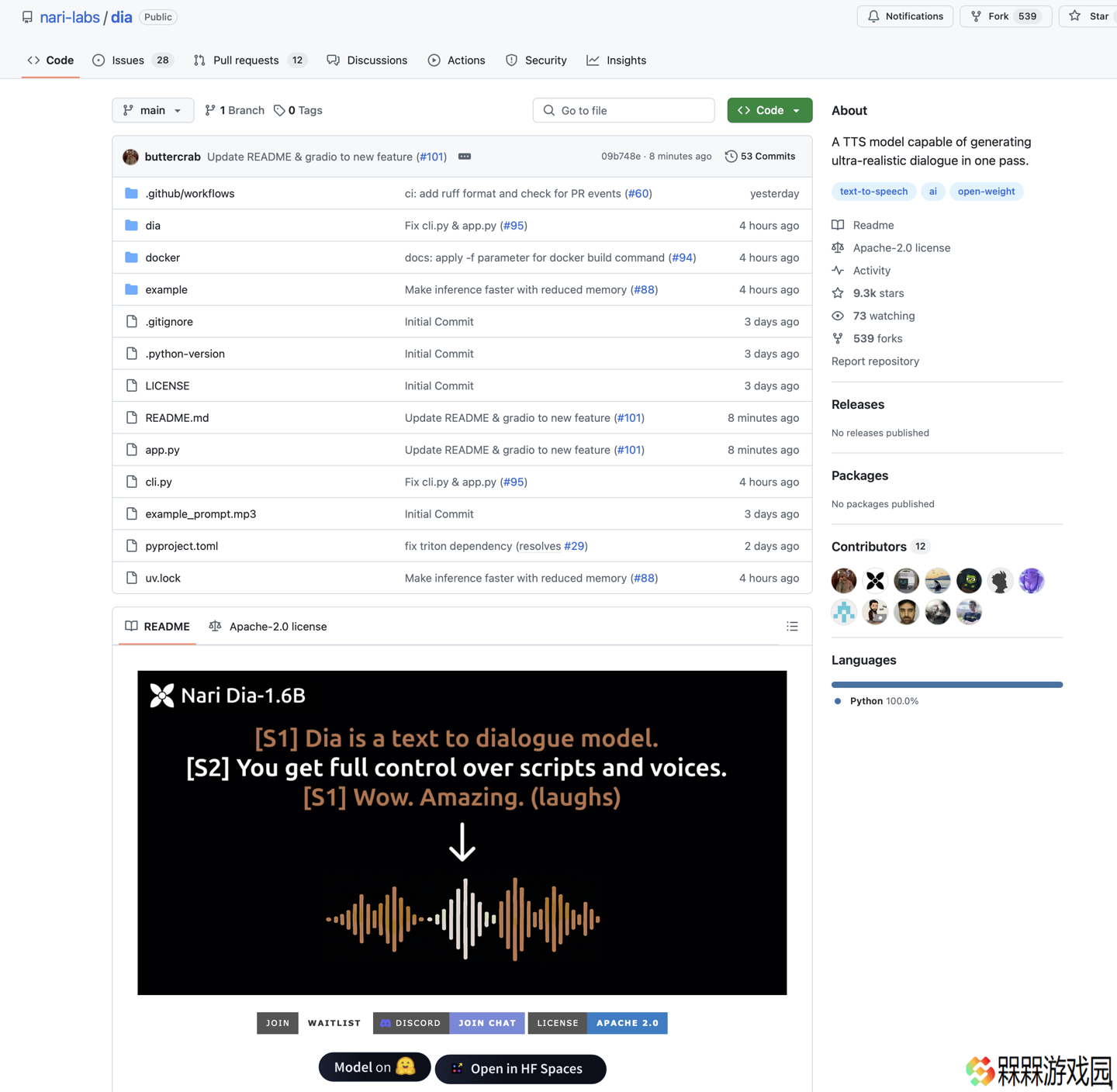
Task: Star the repository
Action: [x=1088, y=16]
